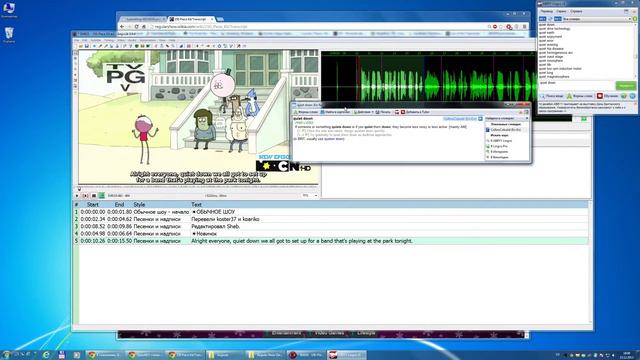Image resolution: width=640 pixels, height=360 pixels.
Task: Click the Lingvo word list scrollbar
Action: tap(635, 51)
